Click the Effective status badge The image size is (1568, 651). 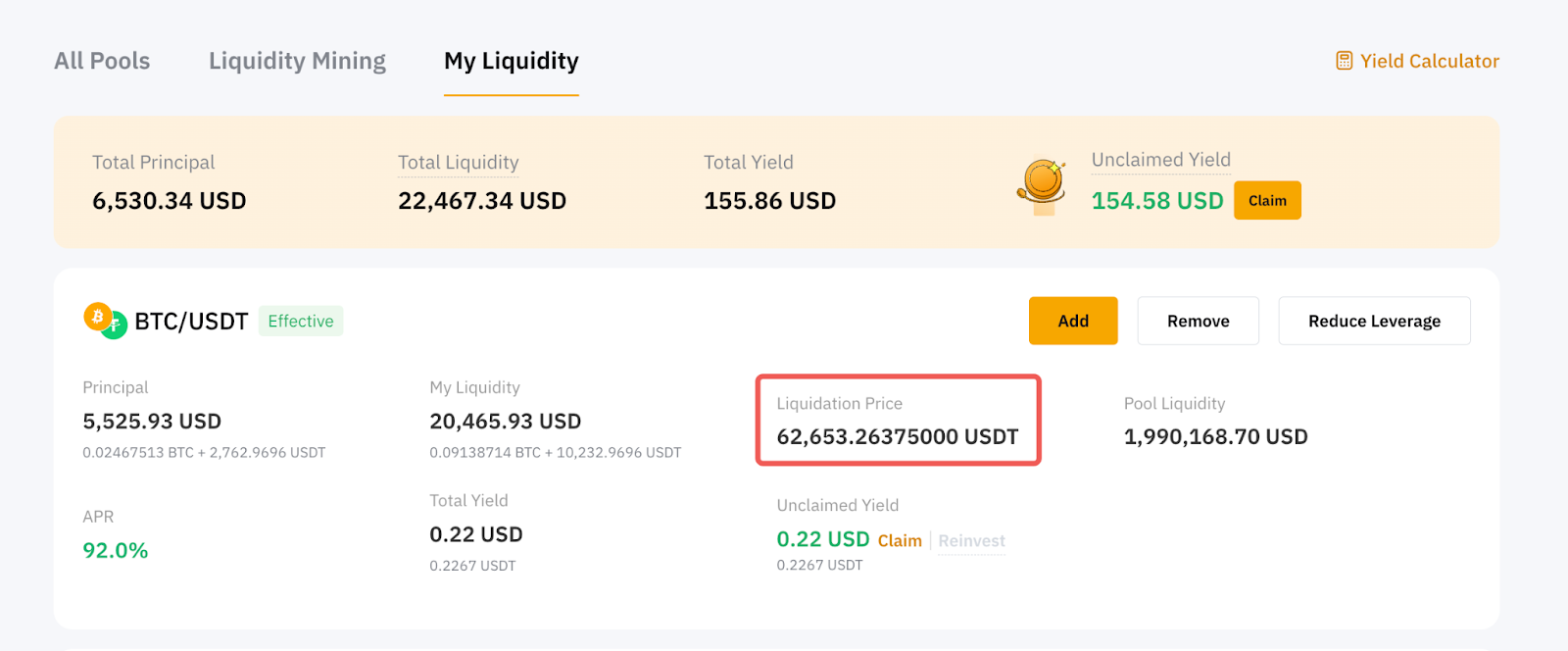coord(300,321)
